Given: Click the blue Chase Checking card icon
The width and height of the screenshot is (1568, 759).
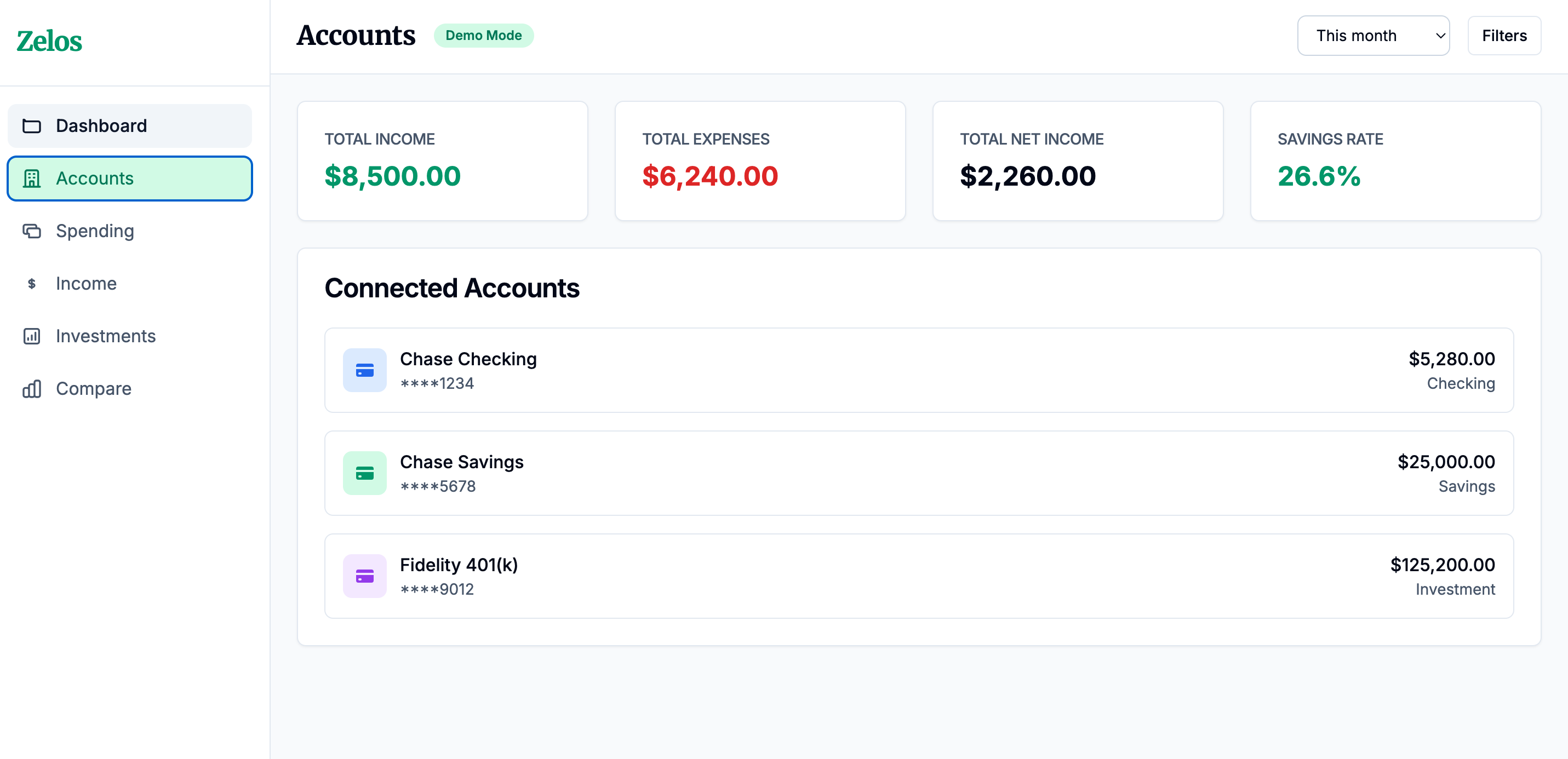Looking at the screenshot, I should tap(365, 370).
